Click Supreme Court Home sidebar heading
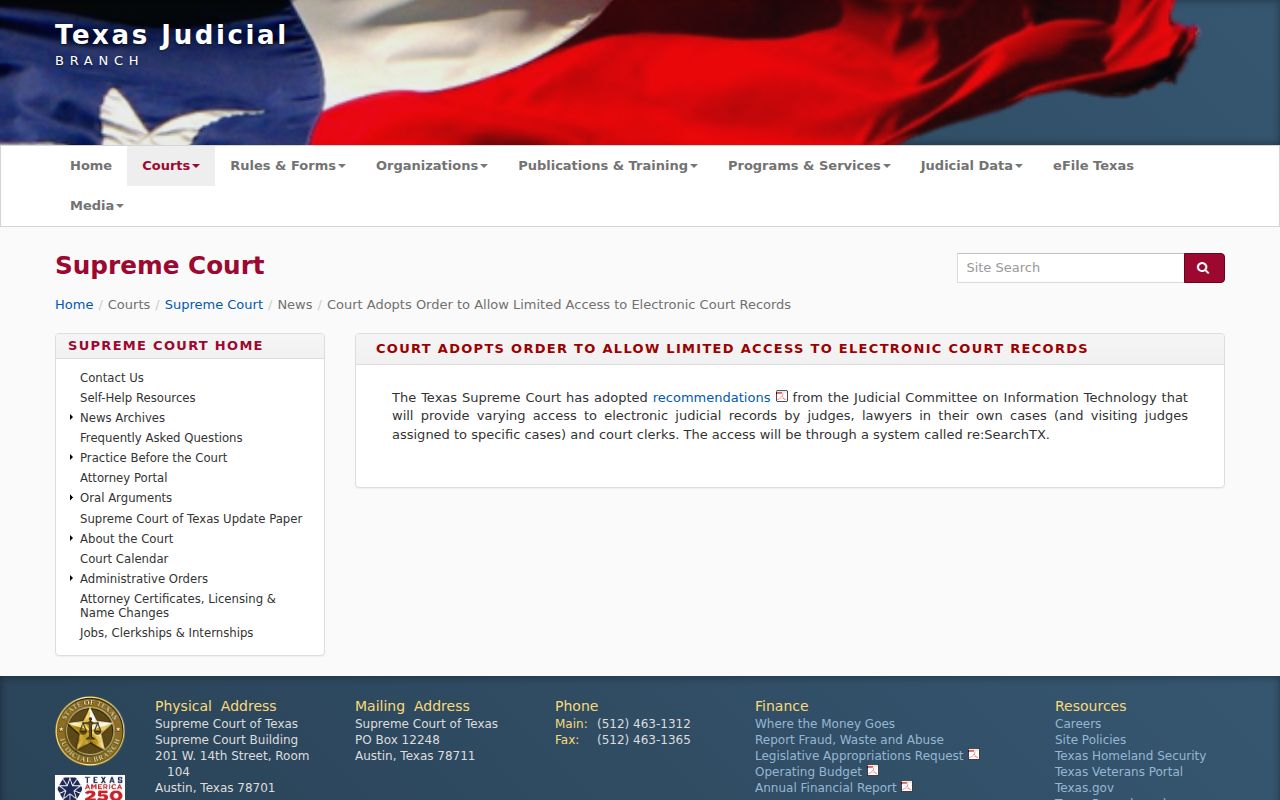 pyautogui.click(x=165, y=346)
